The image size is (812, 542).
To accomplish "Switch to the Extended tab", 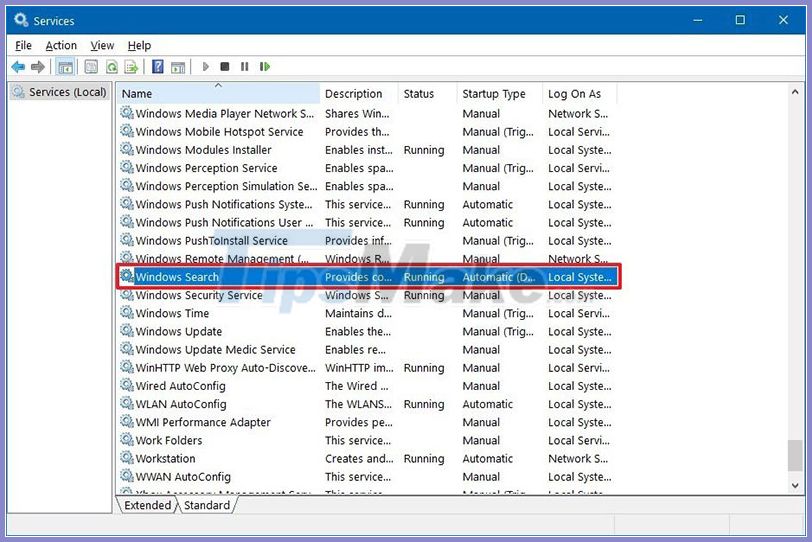I will tap(148, 505).
